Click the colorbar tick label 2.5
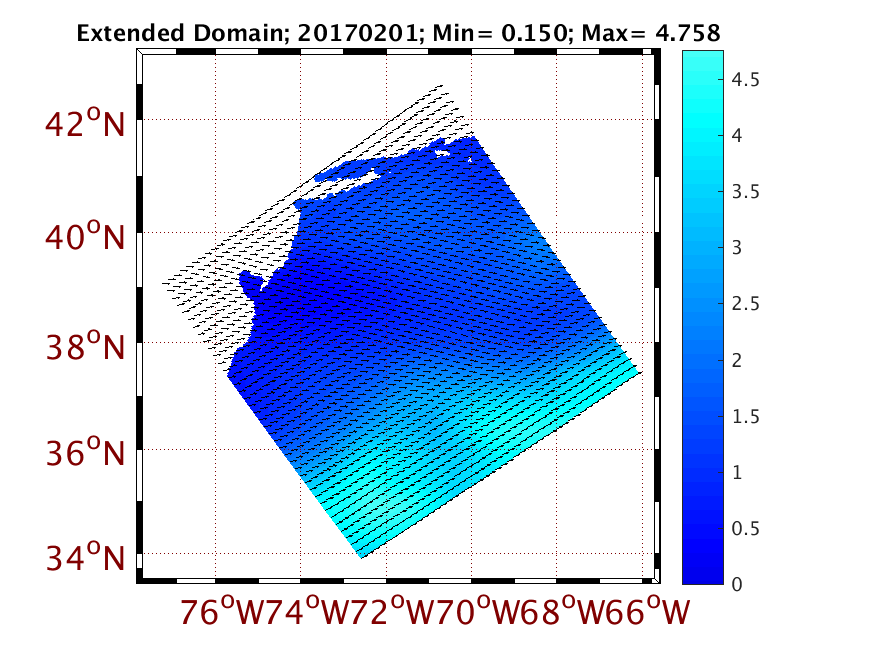The width and height of the screenshot is (874, 655). [x=745, y=304]
